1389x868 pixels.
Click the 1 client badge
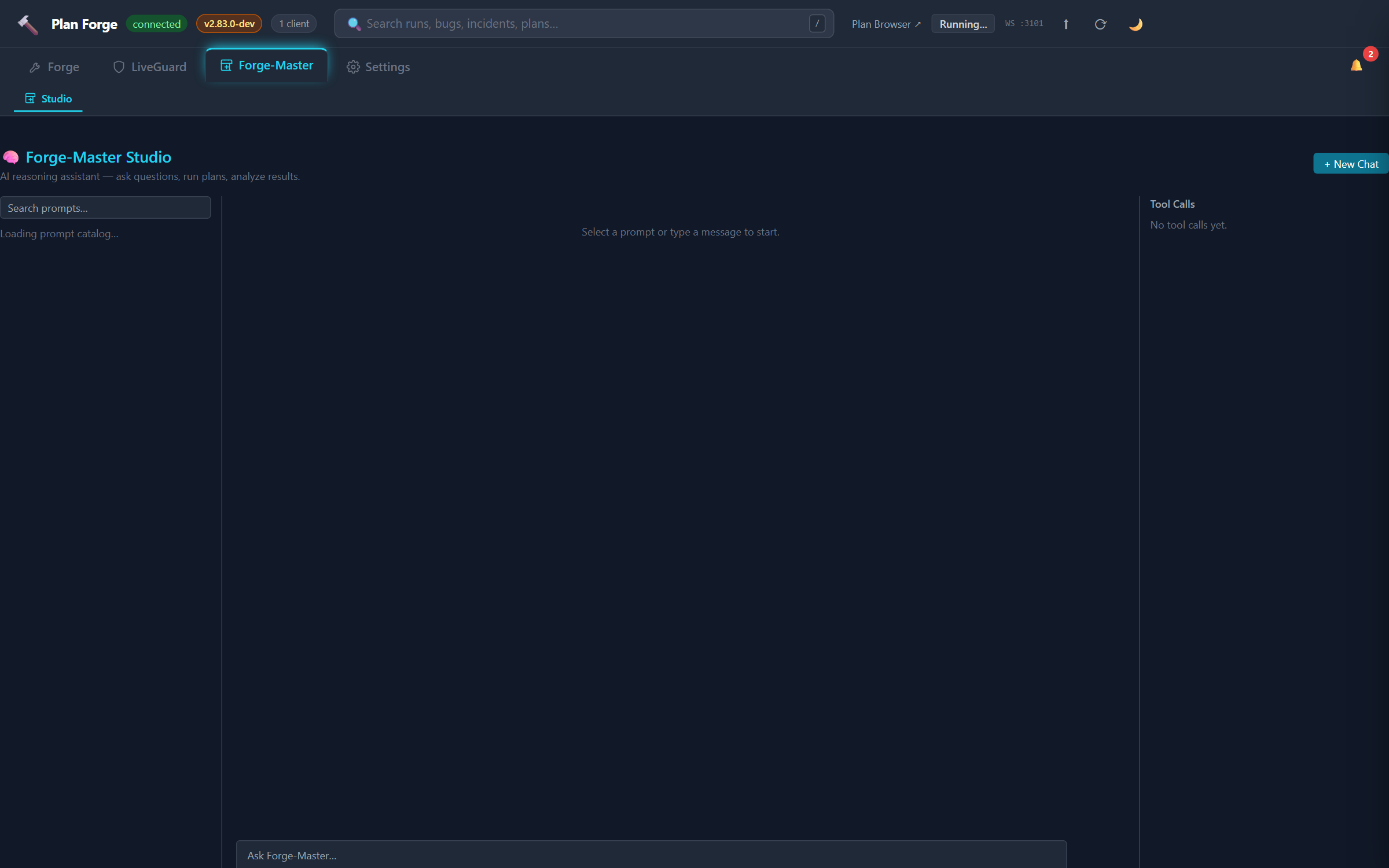(x=294, y=24)
